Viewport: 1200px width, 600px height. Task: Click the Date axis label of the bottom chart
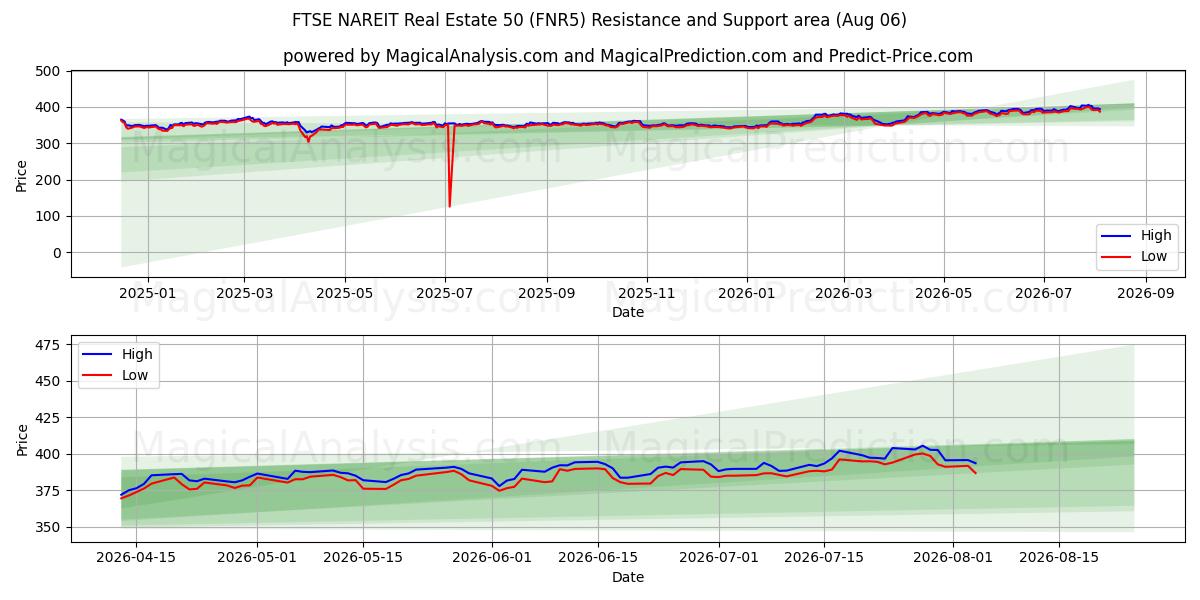click(x=628, y=577)
